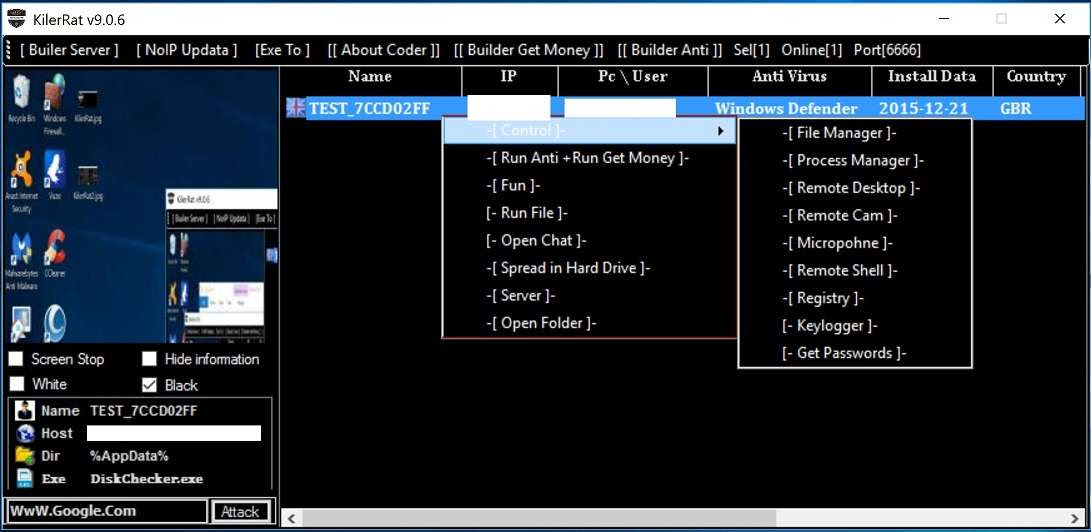Click the Attack button
Viewport: 1091px width, 532px height.
click(240, 511)
